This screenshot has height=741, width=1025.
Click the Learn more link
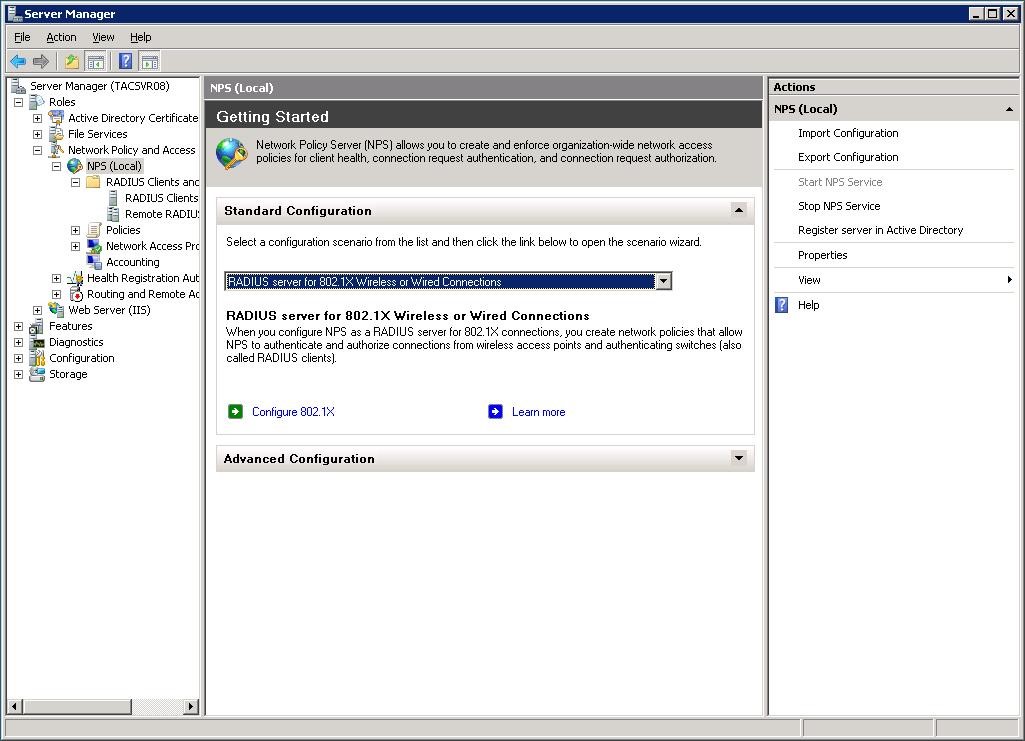[538, 411]
